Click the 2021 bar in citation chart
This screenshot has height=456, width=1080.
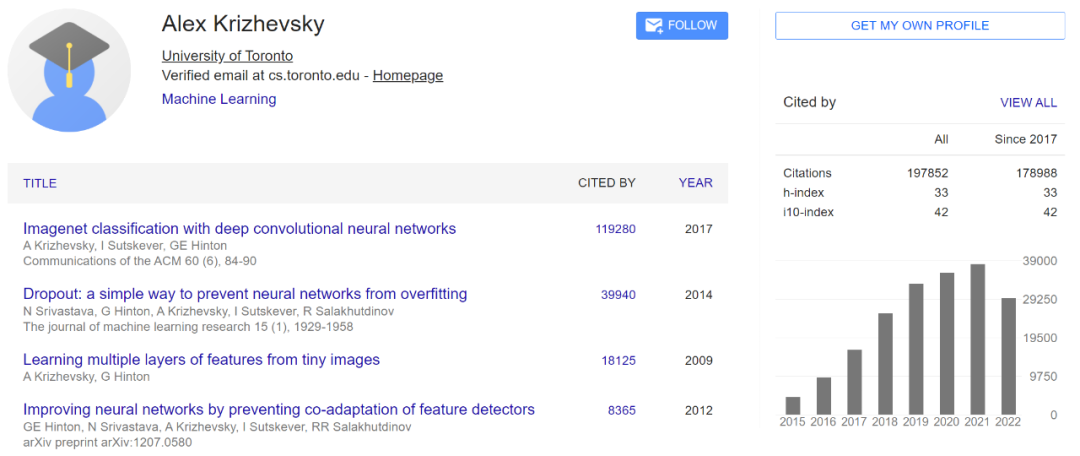tap(977, 339)
